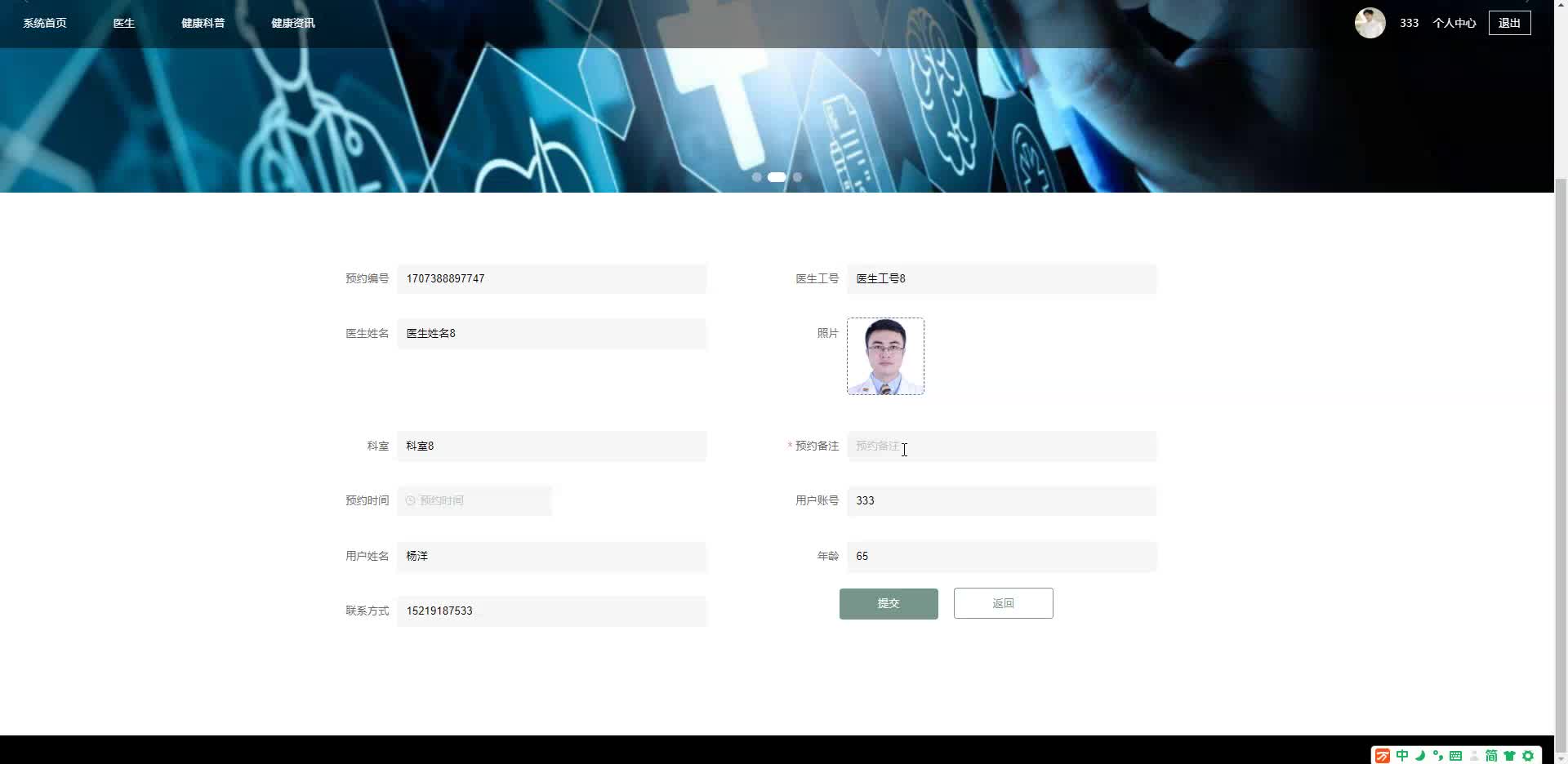
Task: Click the user avatar picture
Action: (x=1370, y=23)
